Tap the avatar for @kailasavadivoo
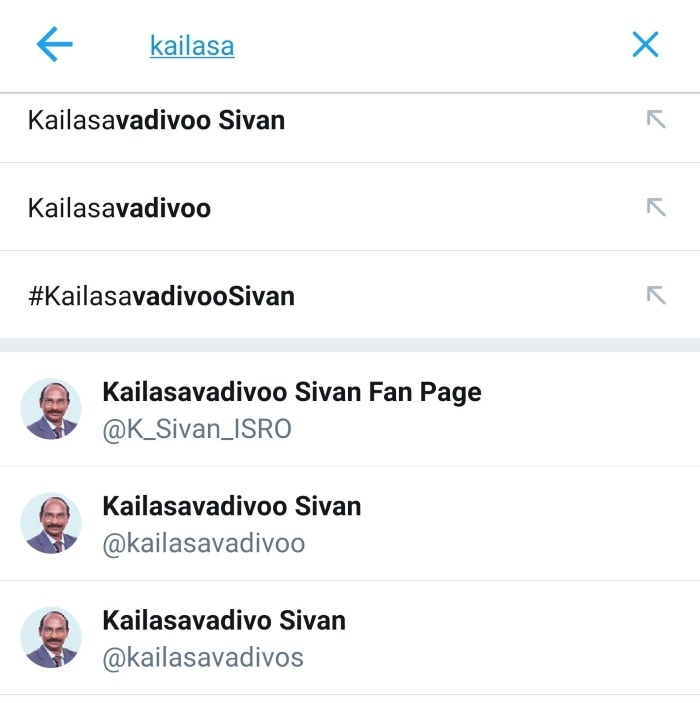Image resolution: width=700 pixels, height=703 pixels. tap(51, 523)
